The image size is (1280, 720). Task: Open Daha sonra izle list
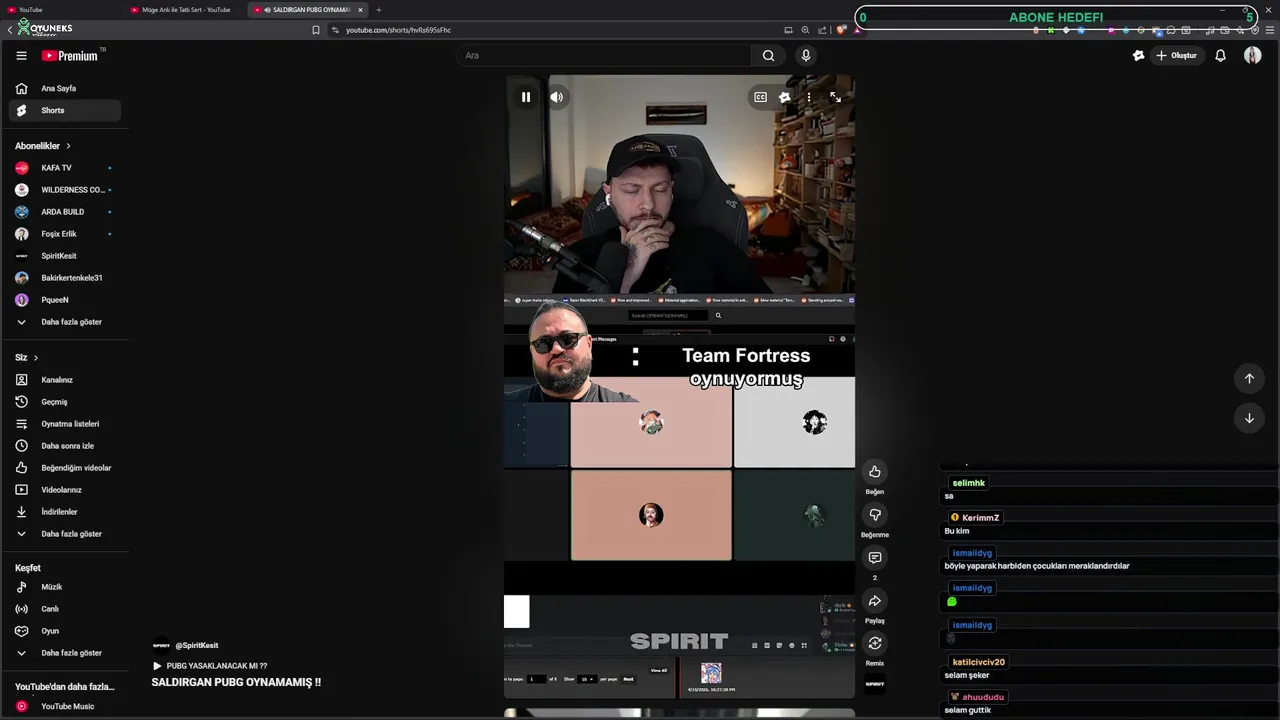65,446
